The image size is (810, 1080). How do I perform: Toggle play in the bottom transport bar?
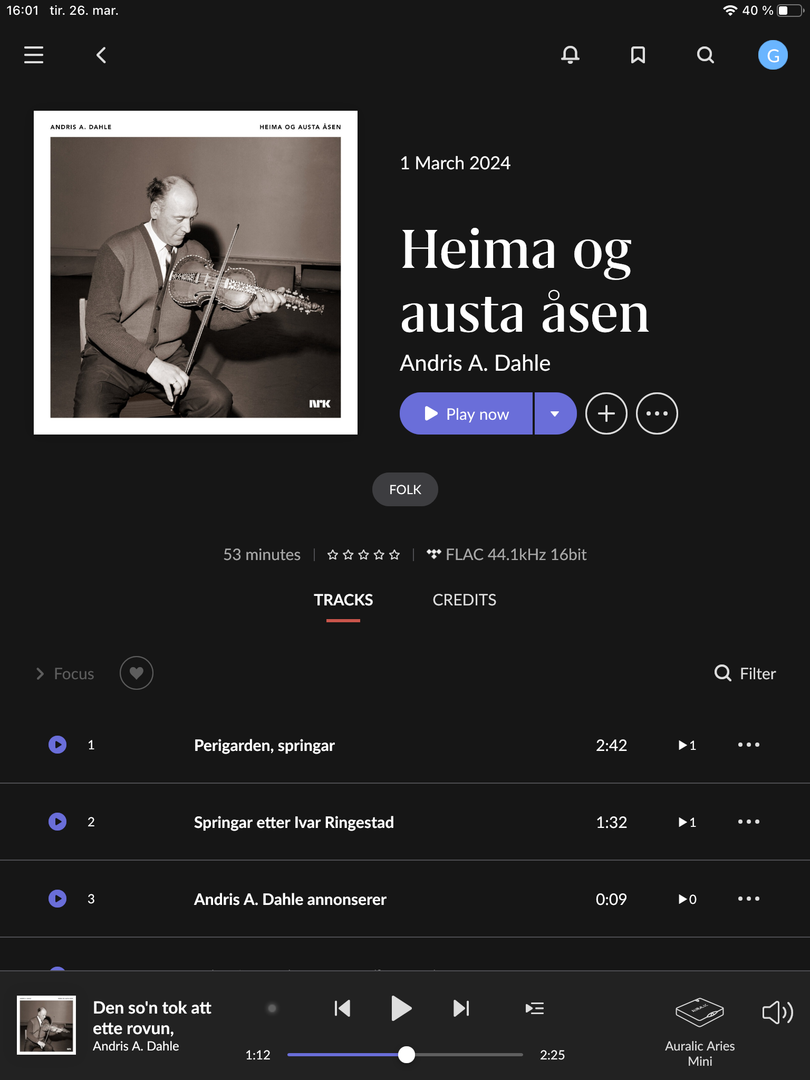[401, 1008]
